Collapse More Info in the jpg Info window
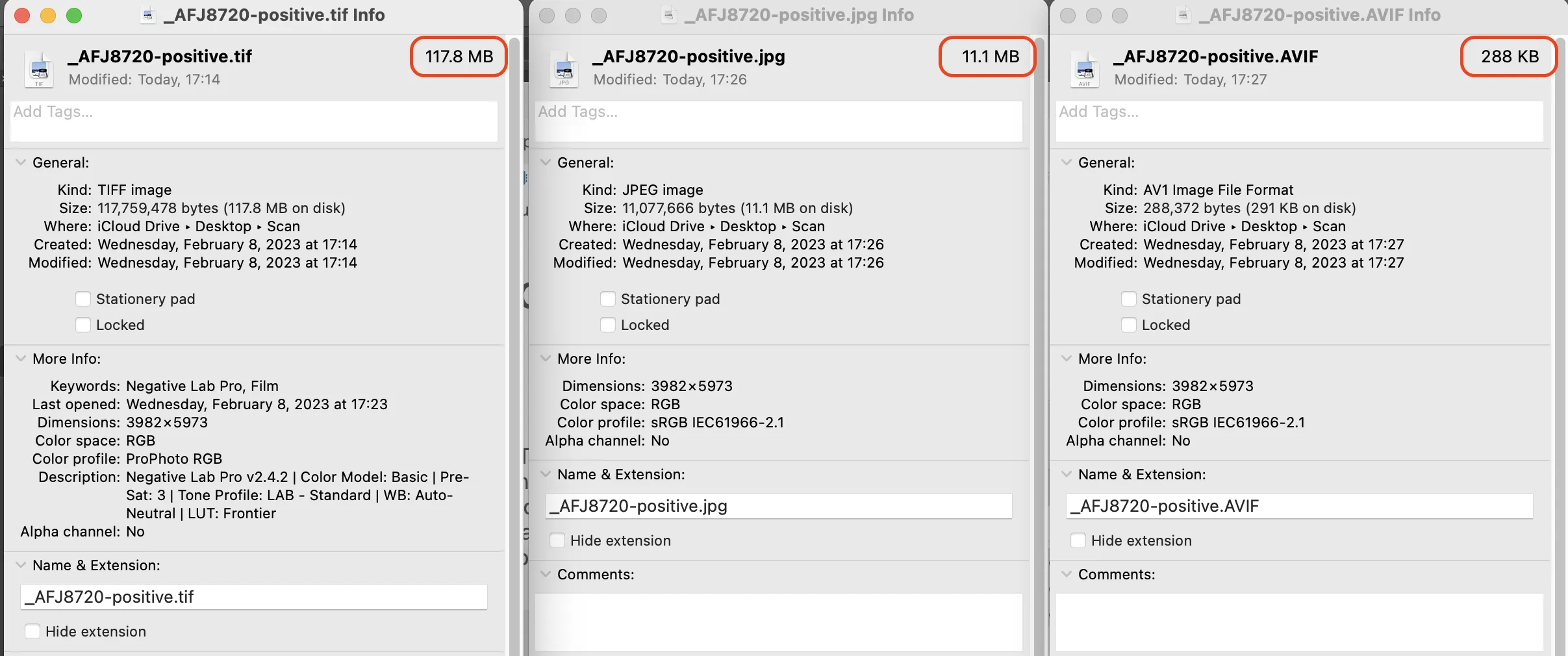This screenshot has width=1568, height=656. pyautogui.click(x=546, y=359)
